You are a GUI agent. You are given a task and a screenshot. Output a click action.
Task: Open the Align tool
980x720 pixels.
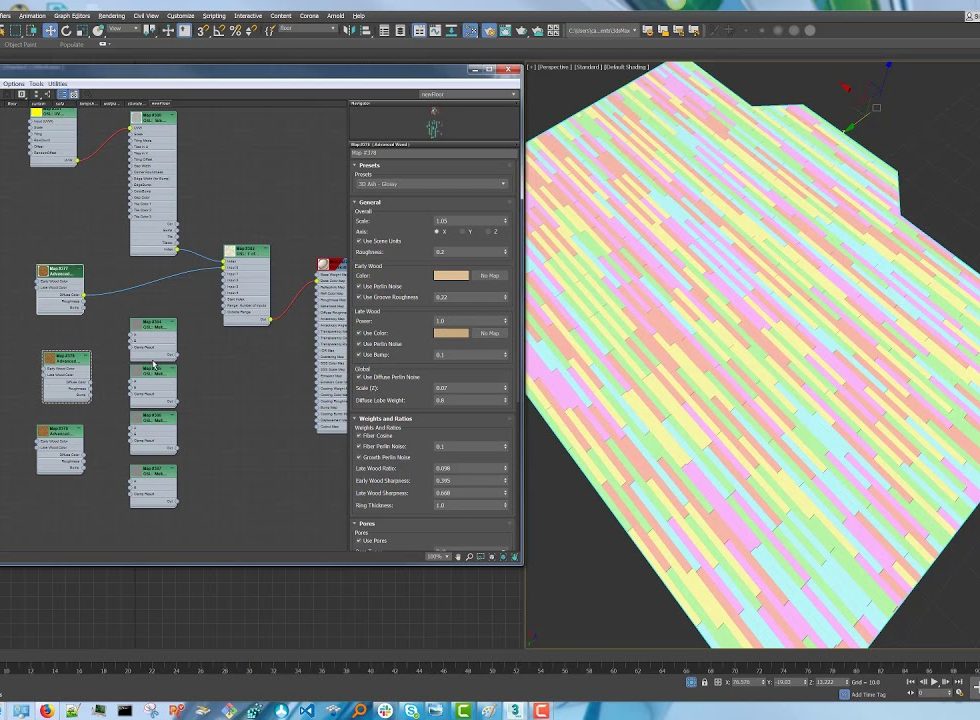pos(366,30)
